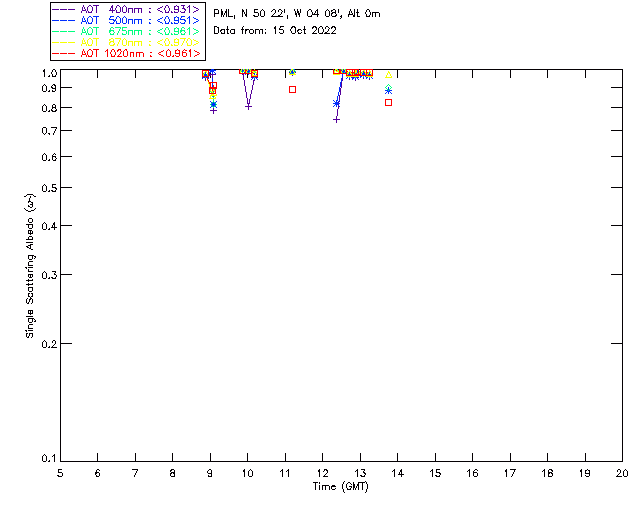Click the x-axis label 16
Image resolution: width=640 pixels, height=512 pixels.
point(472,473)
